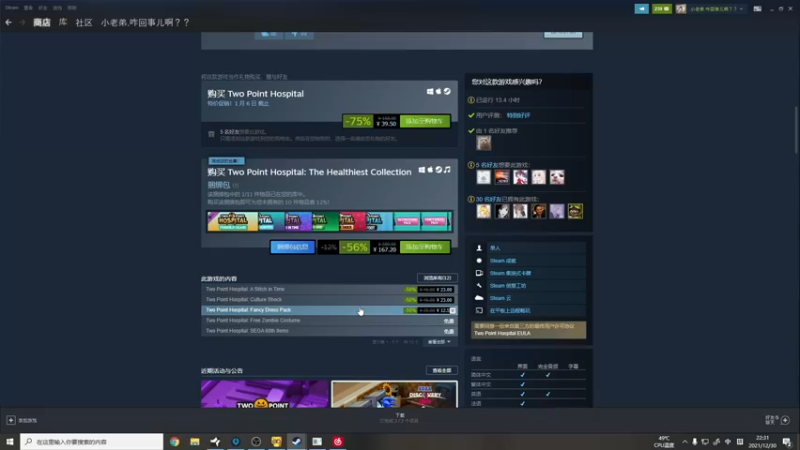Expand the see-all DLC dropdown below the list
Image resolution: width=800 pixels, height=450 pixels.
pyautogui.click(x=439, y=342)
